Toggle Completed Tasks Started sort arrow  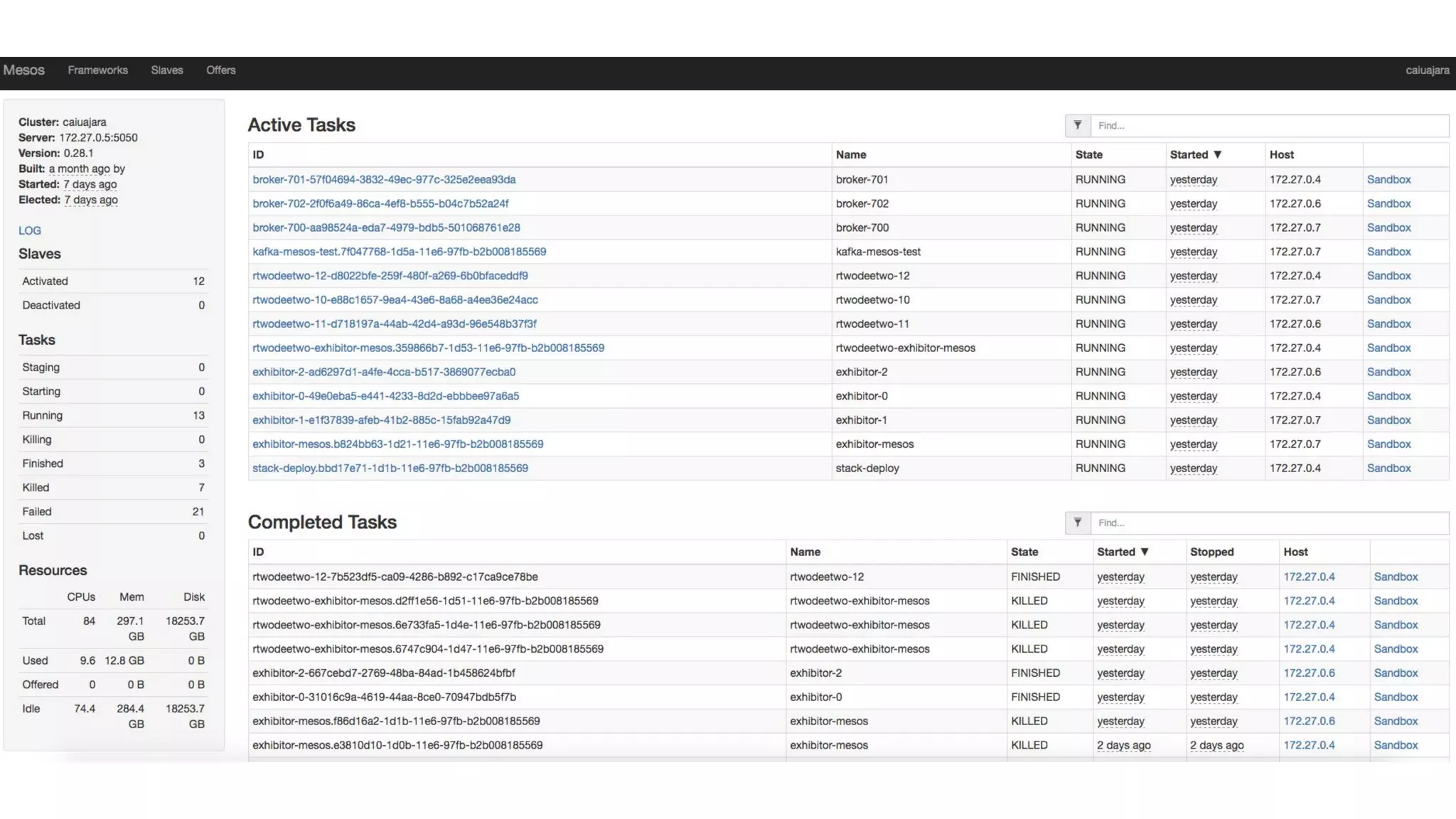(x=1144, y=552)
